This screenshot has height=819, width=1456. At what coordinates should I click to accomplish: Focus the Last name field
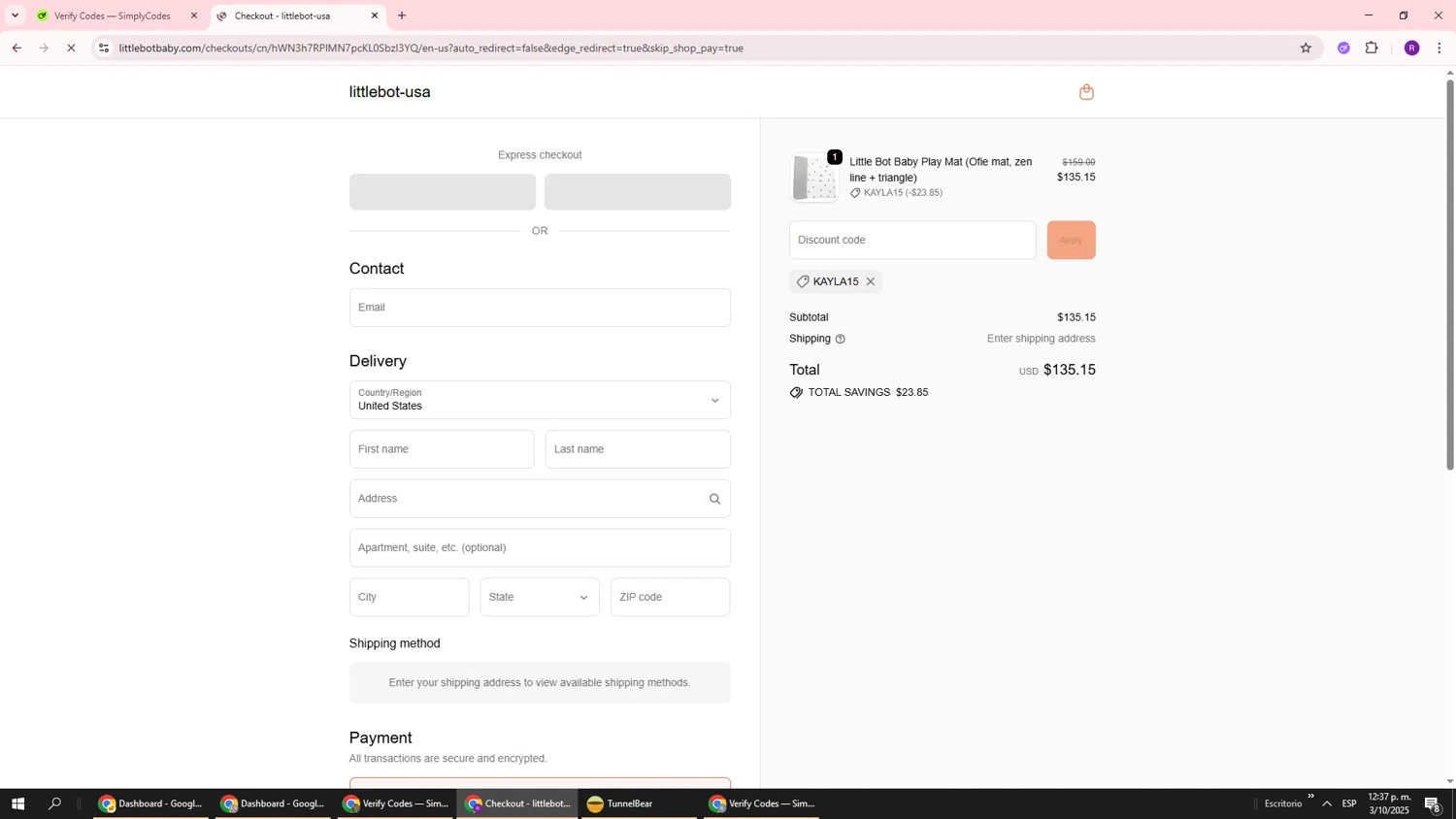[638, 449]
